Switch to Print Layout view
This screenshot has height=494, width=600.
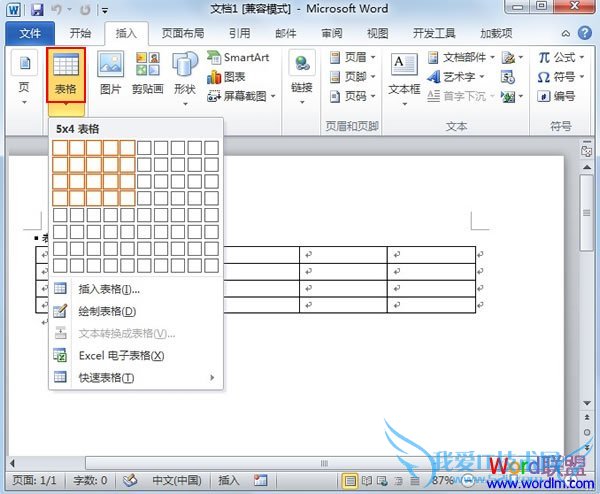[x=350, y=481]
